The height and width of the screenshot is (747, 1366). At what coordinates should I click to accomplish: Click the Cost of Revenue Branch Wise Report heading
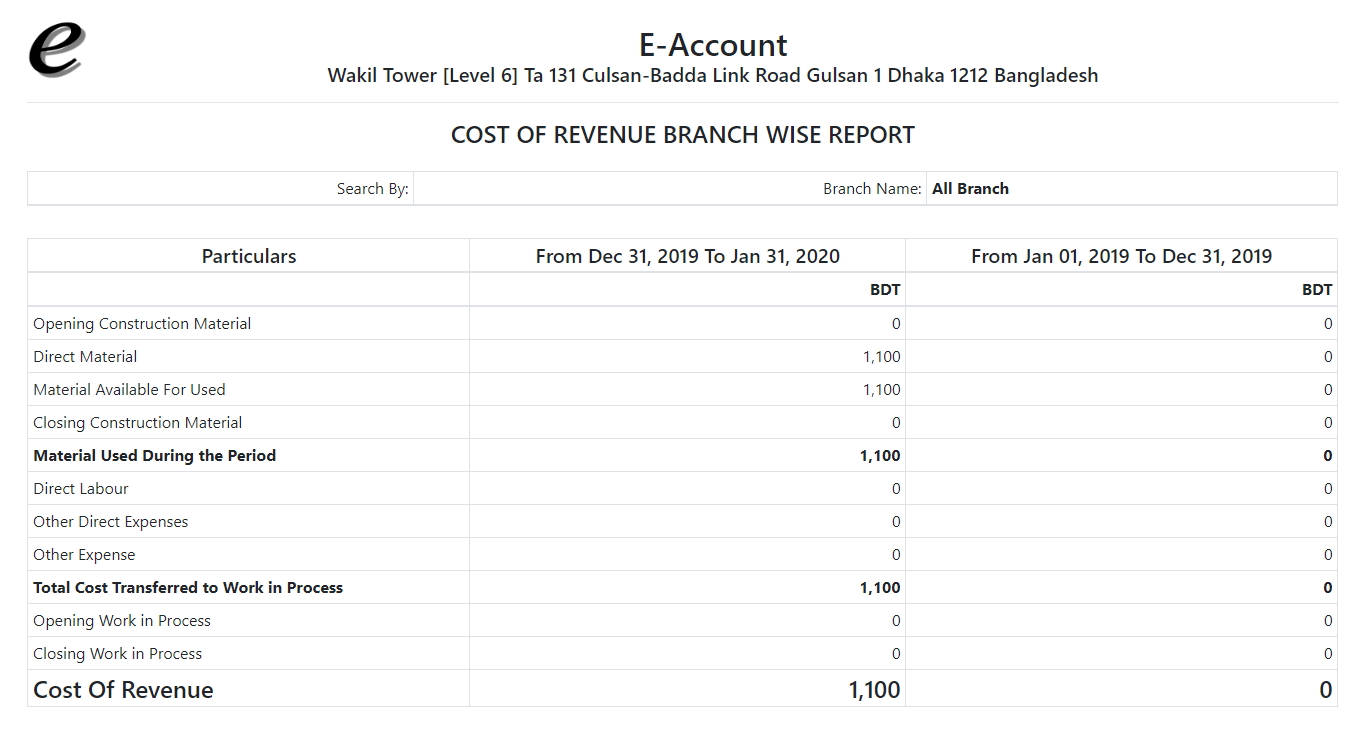pos(682,135)
